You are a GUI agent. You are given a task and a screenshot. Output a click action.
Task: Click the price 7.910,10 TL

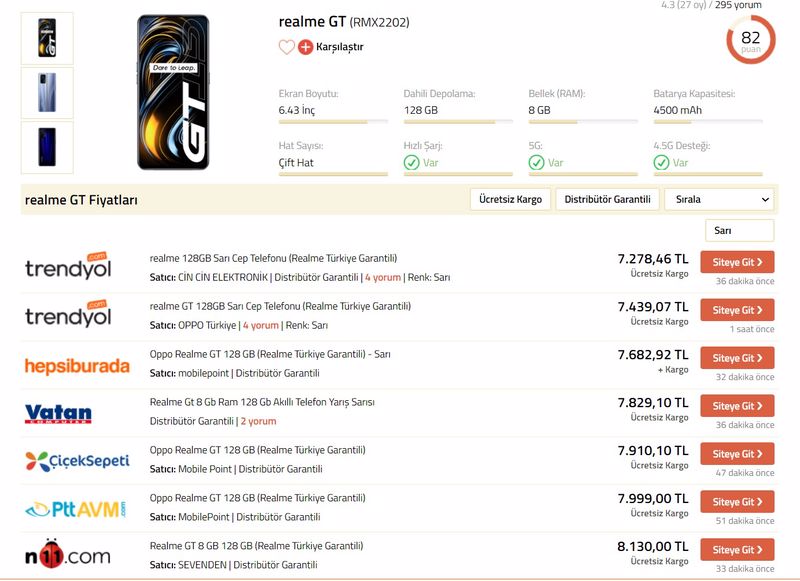(653, 451)
